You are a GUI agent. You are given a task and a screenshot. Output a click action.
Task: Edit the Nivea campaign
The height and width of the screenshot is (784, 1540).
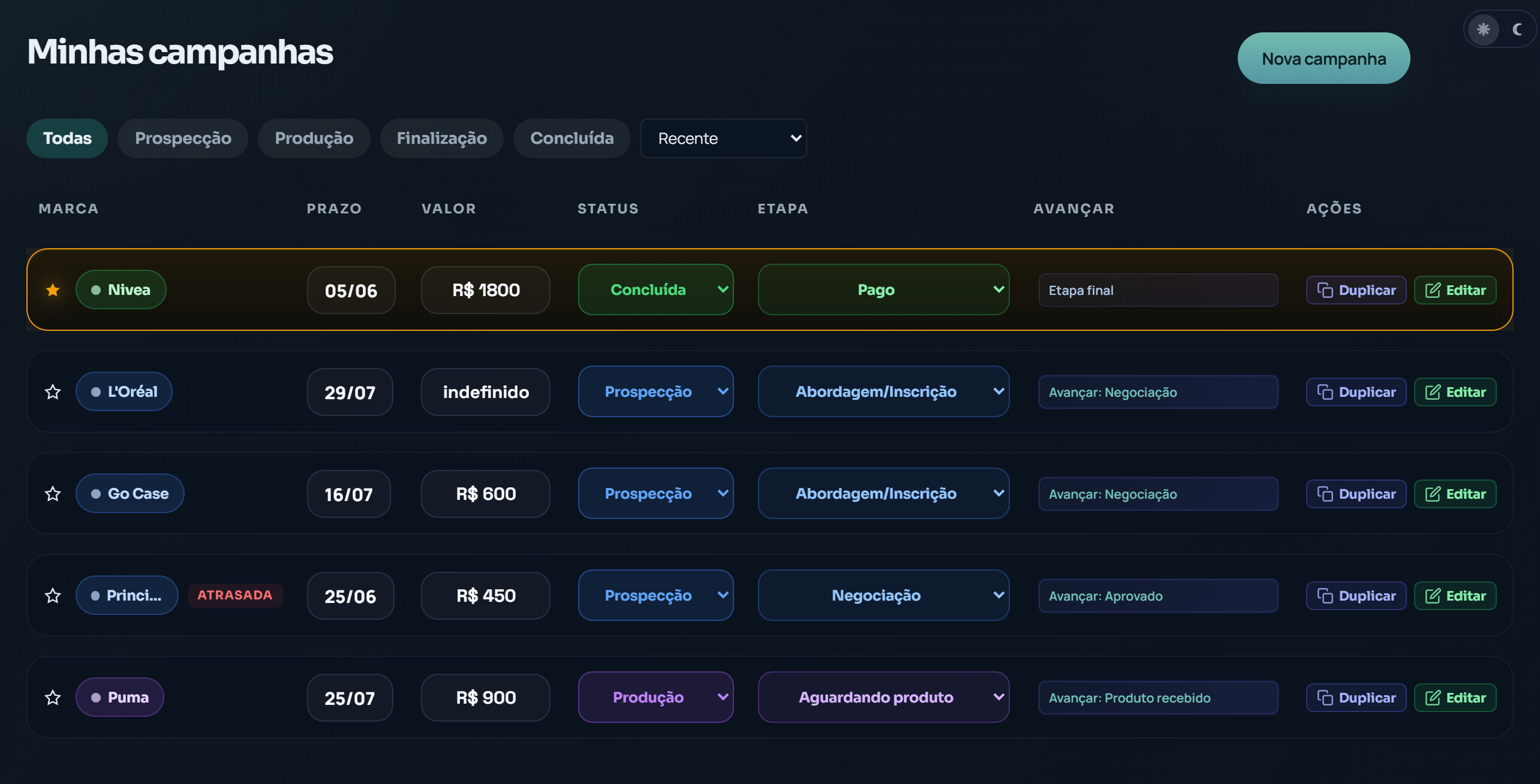[1455, 290]
